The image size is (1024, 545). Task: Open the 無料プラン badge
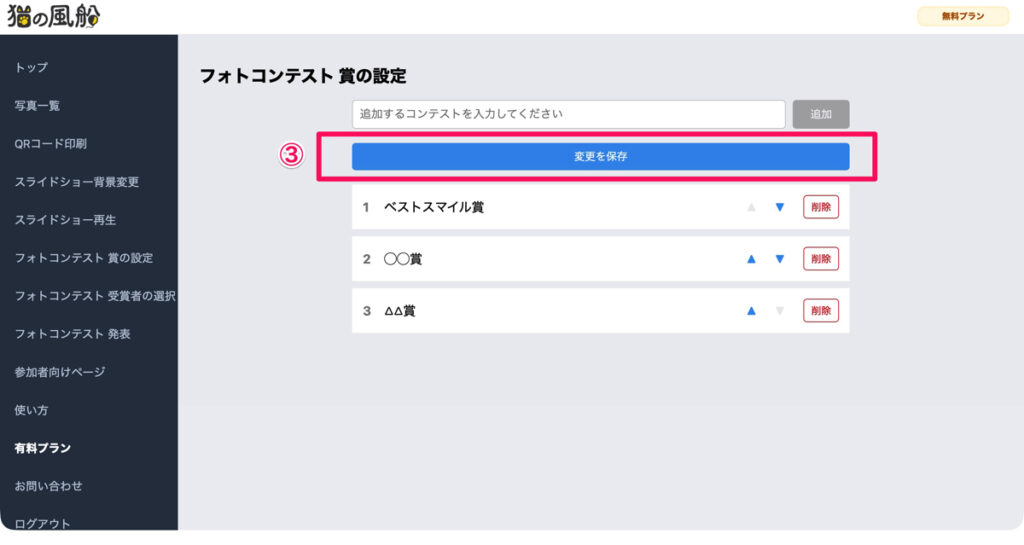(962, 16)
